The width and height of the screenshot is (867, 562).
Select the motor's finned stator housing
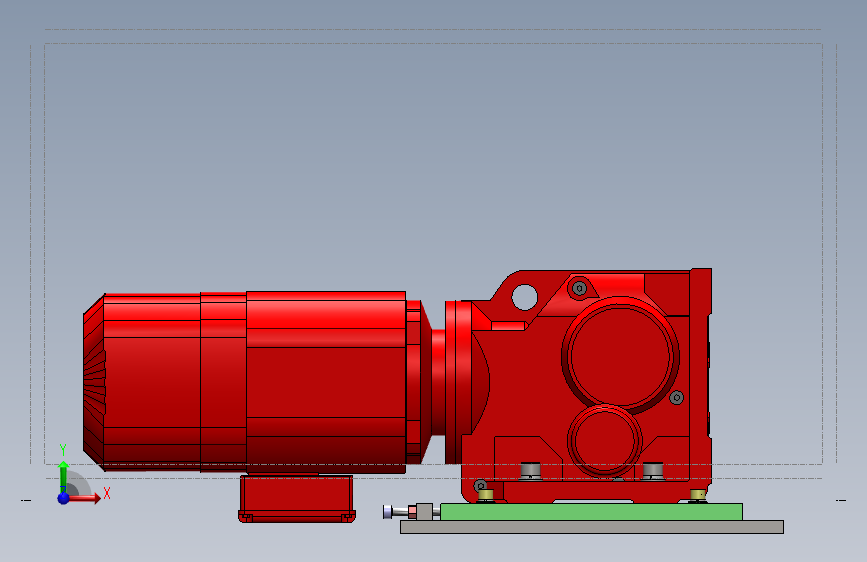[326, 382]
